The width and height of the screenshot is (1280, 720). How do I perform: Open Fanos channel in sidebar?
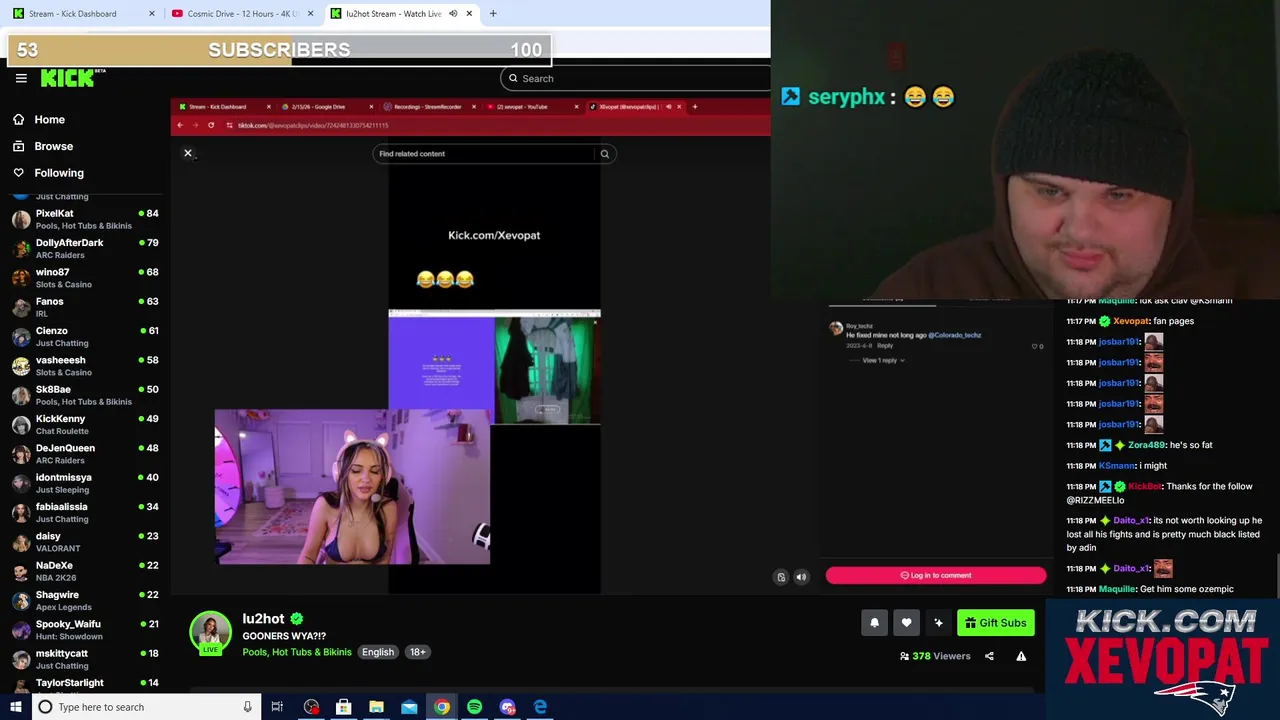[85, 307]
